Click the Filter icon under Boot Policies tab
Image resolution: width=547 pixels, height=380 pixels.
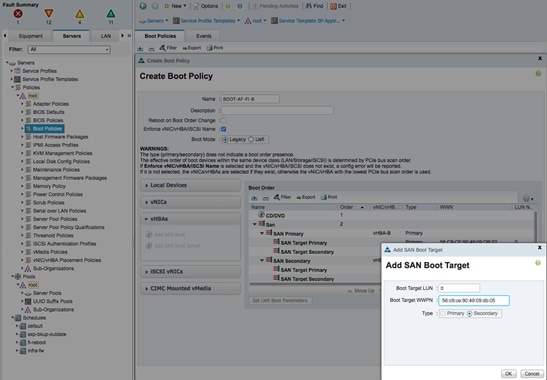point(168,48)
